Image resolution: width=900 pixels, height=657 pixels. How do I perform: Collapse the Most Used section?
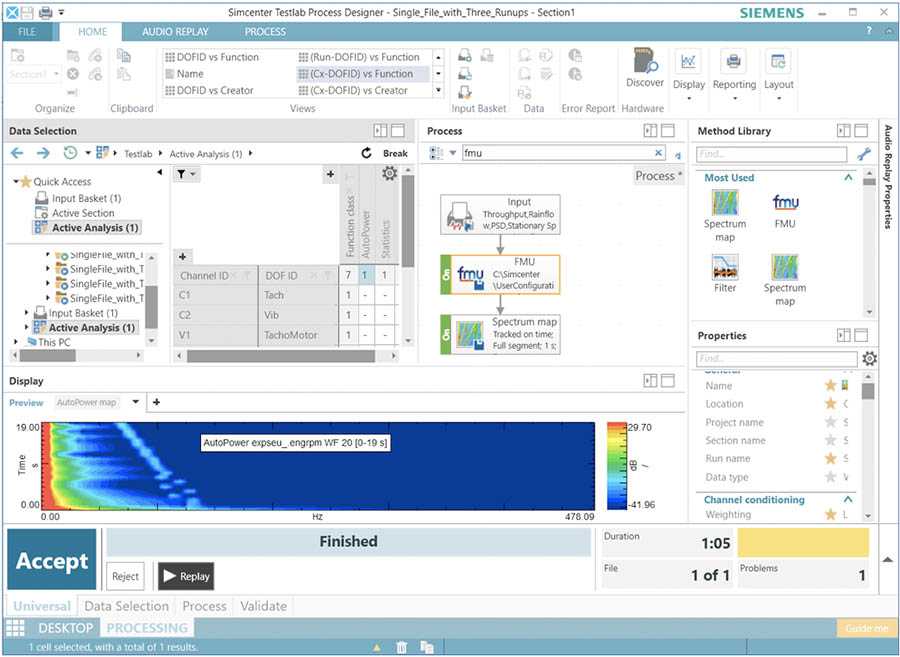(x=848, y=177)
